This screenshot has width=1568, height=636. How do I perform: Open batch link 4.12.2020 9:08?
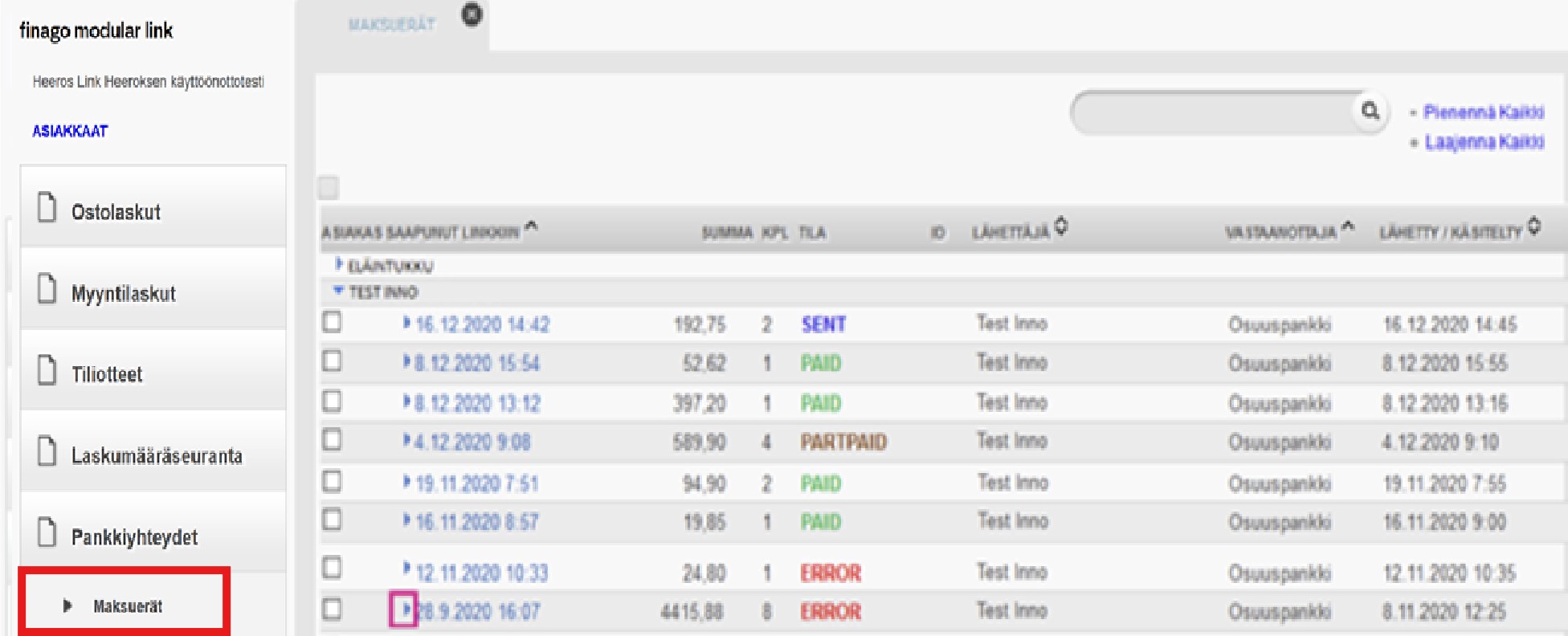coord(472,442)
